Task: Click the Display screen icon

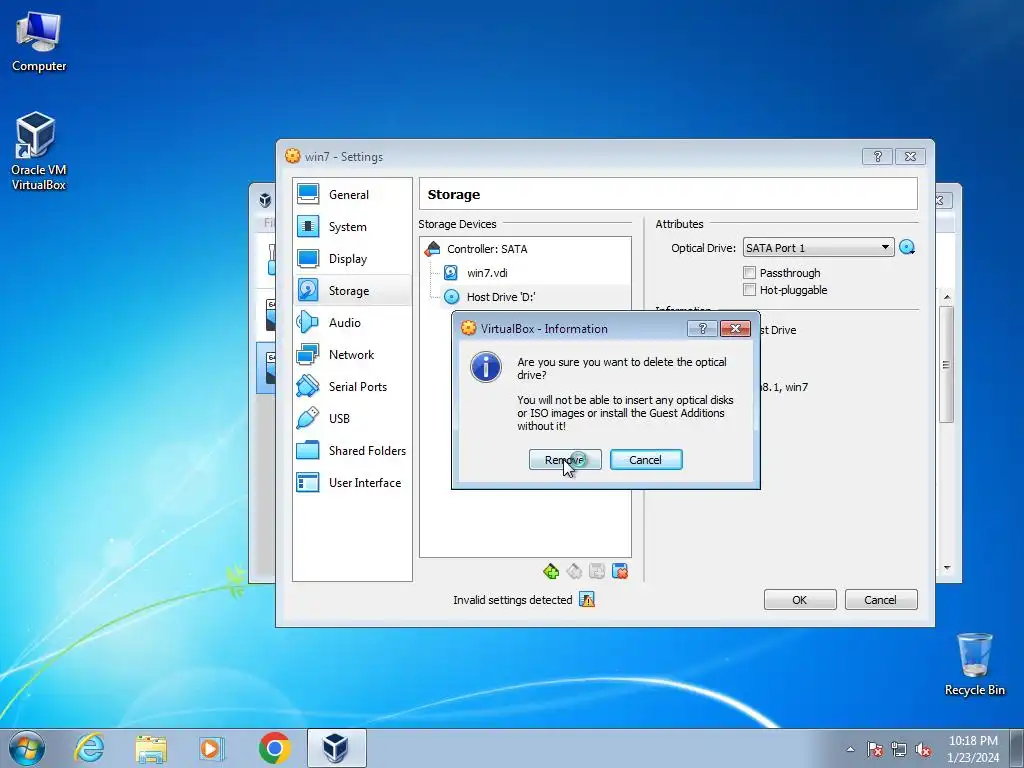Action: tap(308, 258)
